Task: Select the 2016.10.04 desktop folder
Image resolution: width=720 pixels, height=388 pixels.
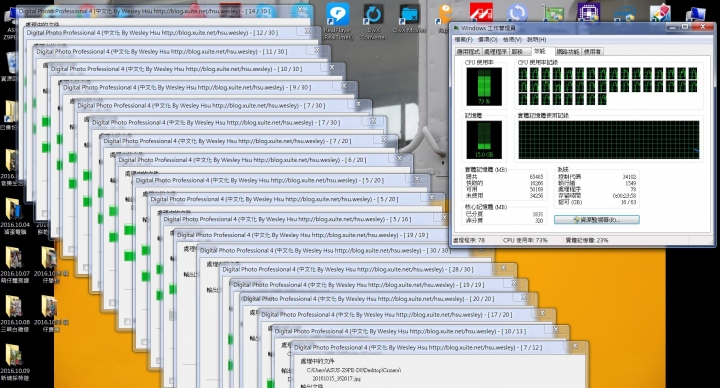Action: [15, 215]
